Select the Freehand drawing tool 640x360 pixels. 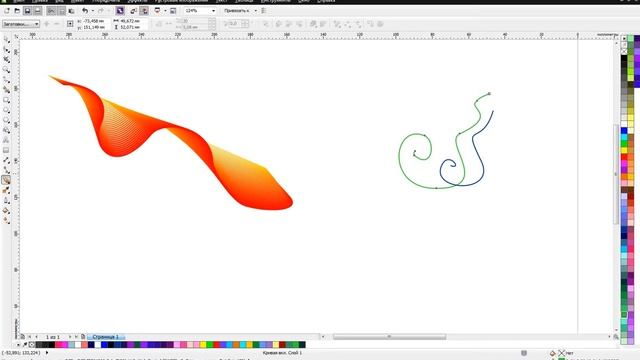click(x=6, y=80)
